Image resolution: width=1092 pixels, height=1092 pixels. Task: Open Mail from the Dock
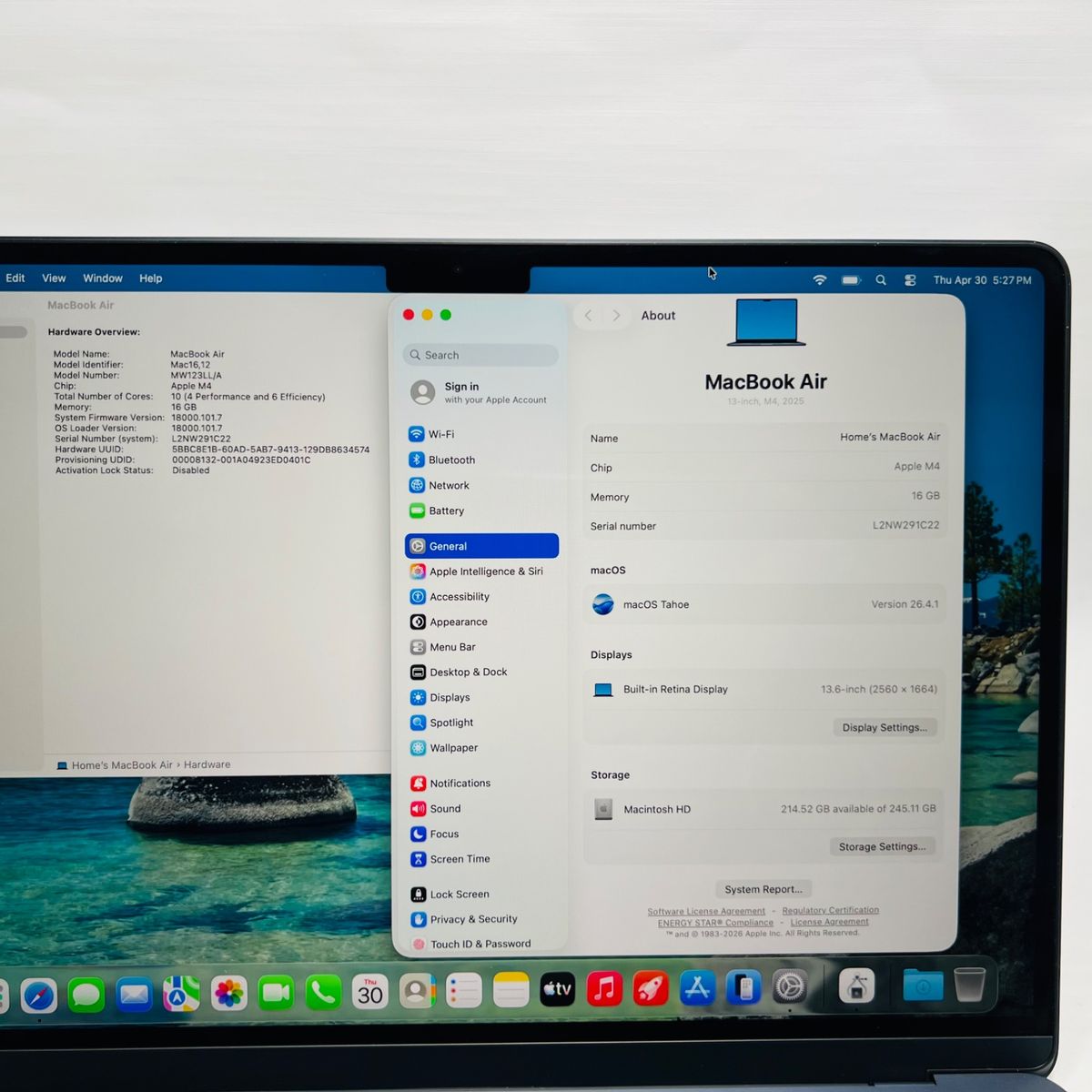pyautogui.click(x=134, y=994)
